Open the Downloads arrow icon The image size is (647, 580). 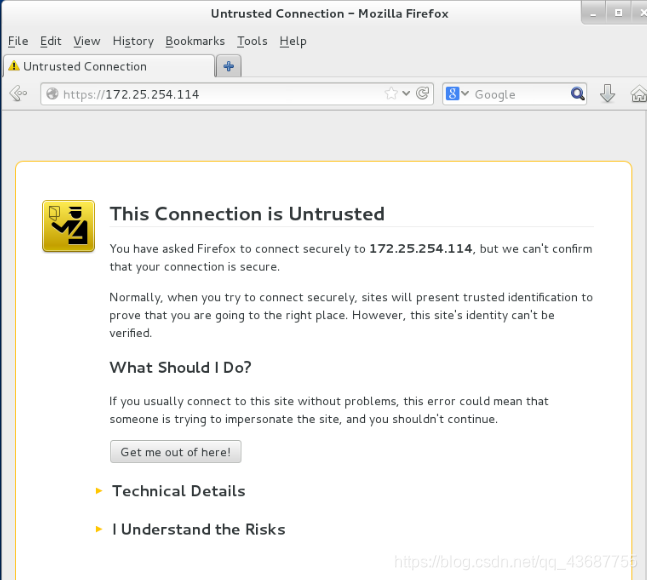point(607,93)
